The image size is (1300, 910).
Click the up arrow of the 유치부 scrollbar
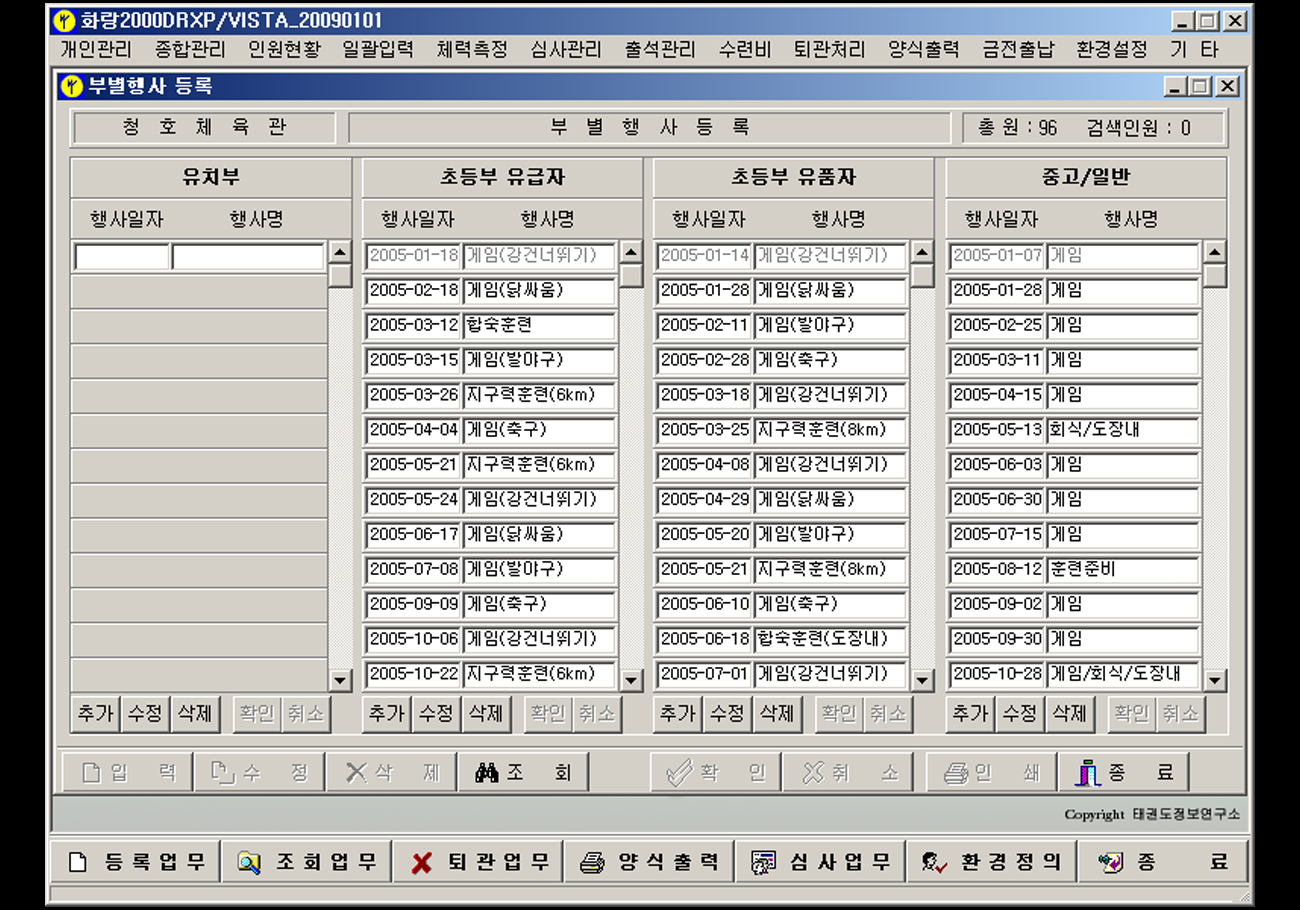[x=340, y=252]
